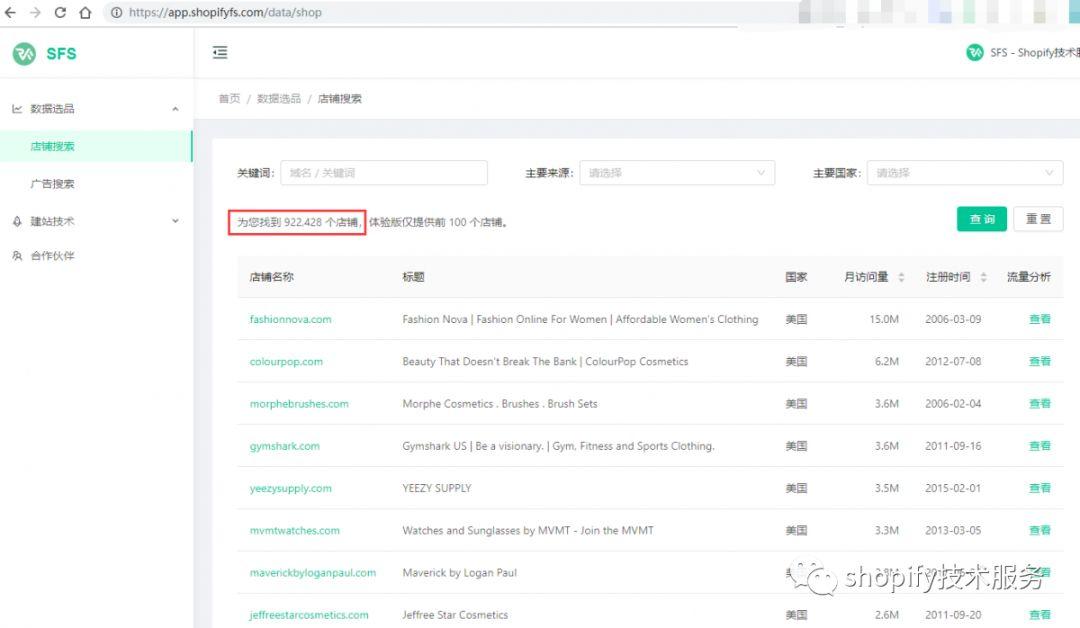Click the rocket icon beside 建站技术
Viewport: 1080px width, 628px height.
[x=17, y=221]
